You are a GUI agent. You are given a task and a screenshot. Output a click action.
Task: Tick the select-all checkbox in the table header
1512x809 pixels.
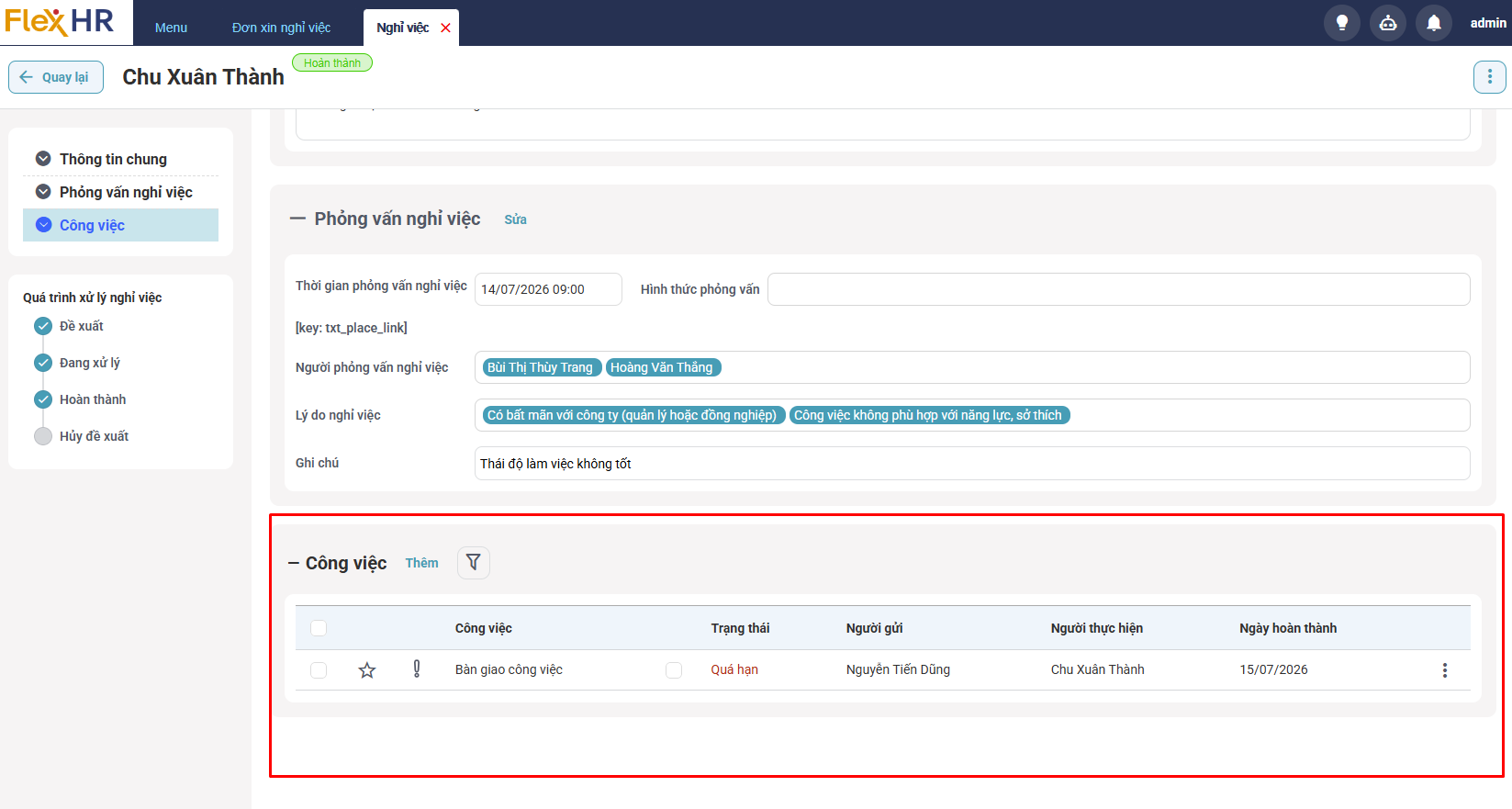(319, 628)
